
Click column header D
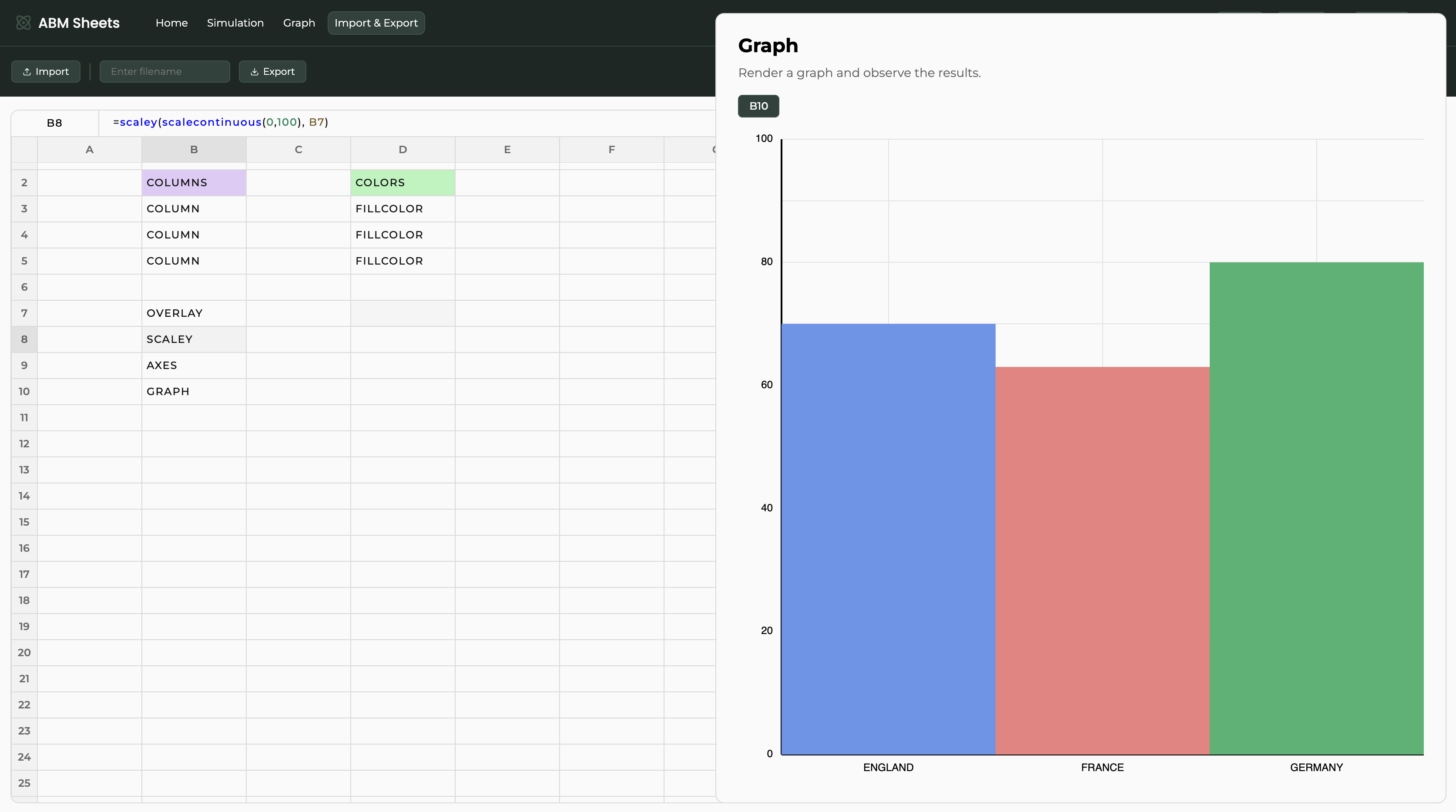pyautogui.click(x=403, y=149)
